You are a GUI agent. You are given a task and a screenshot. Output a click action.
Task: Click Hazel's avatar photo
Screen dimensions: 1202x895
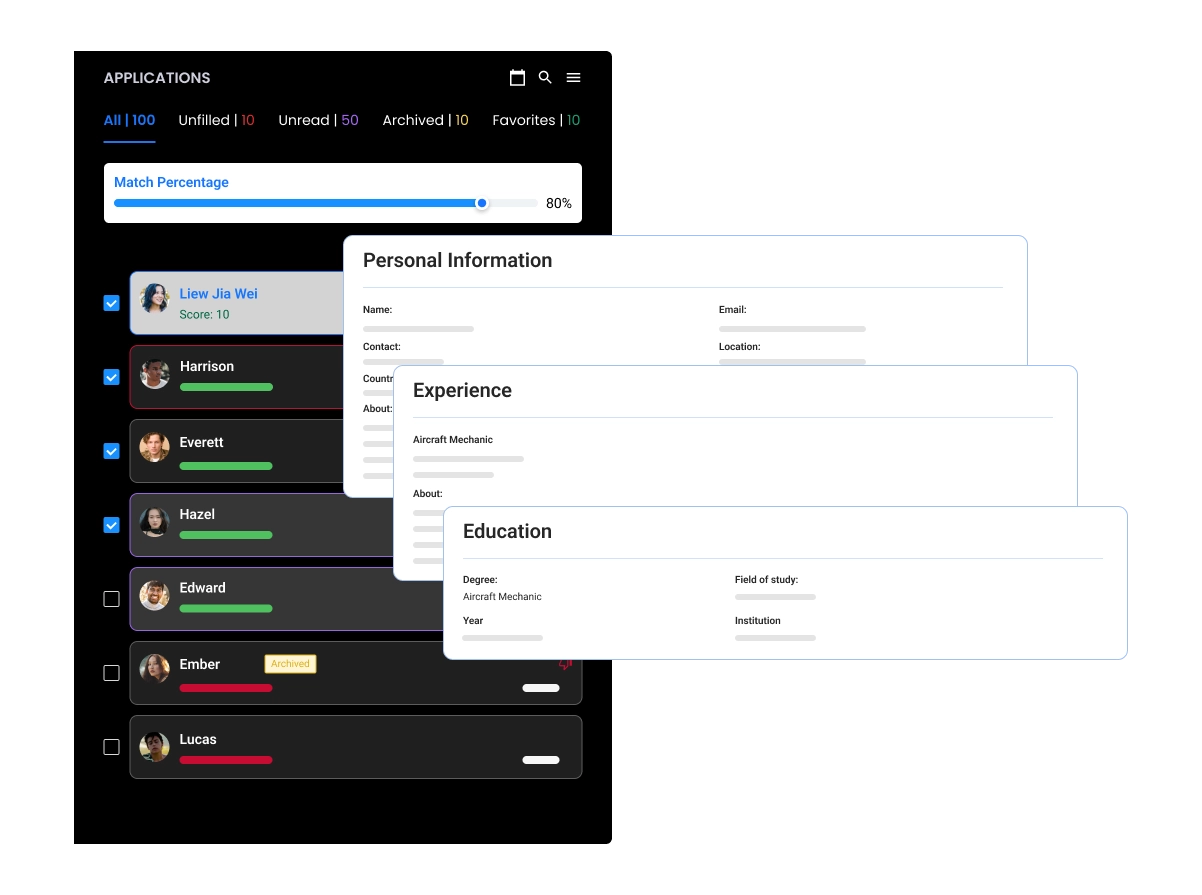point(154,522)
